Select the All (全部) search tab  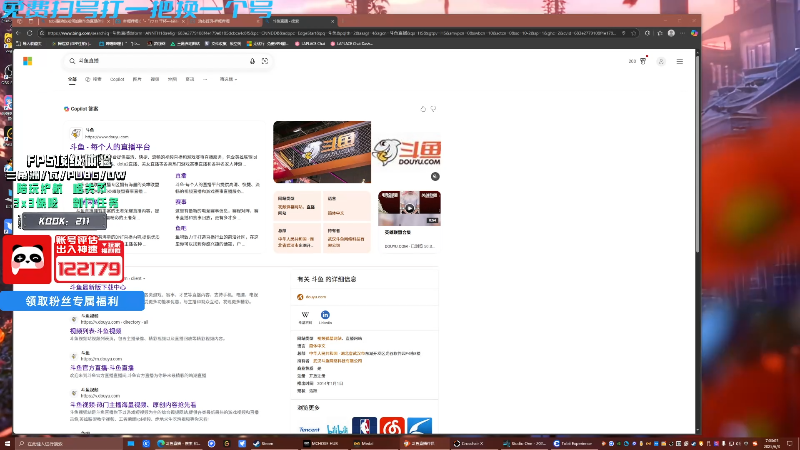click(72, 79)
